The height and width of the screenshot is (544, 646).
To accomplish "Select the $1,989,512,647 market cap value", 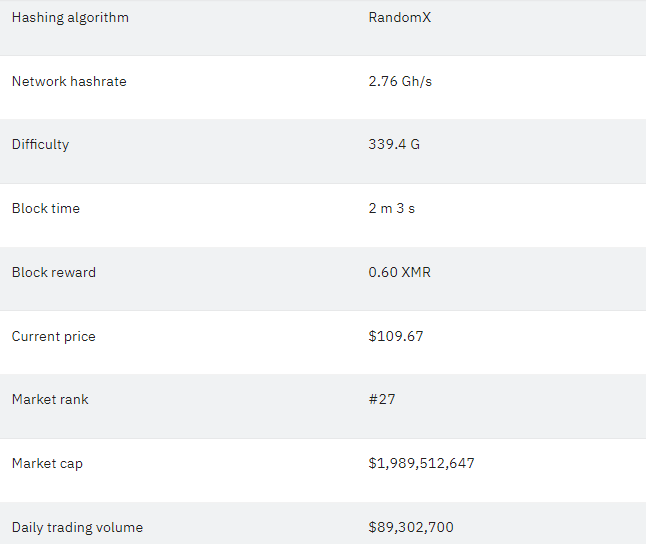I will click(421, 463).
